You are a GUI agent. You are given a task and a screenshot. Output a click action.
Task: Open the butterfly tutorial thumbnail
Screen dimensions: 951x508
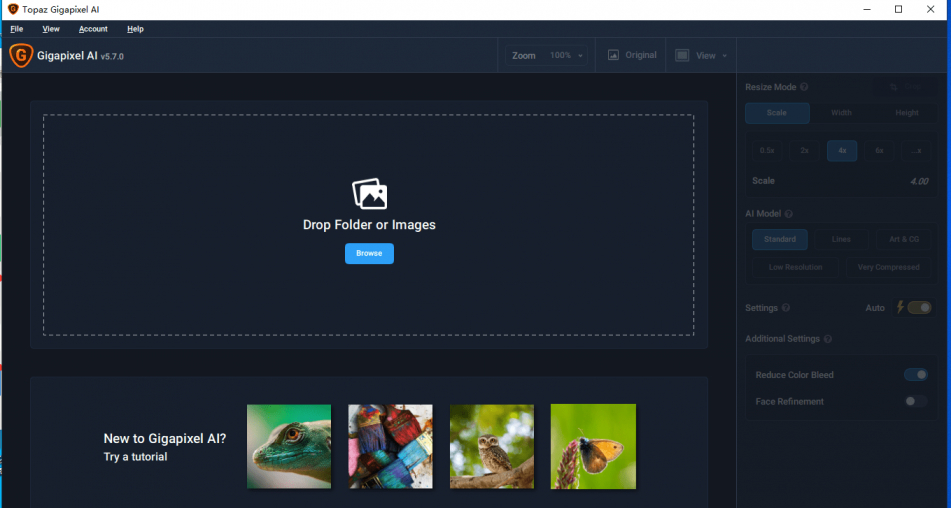593,447
